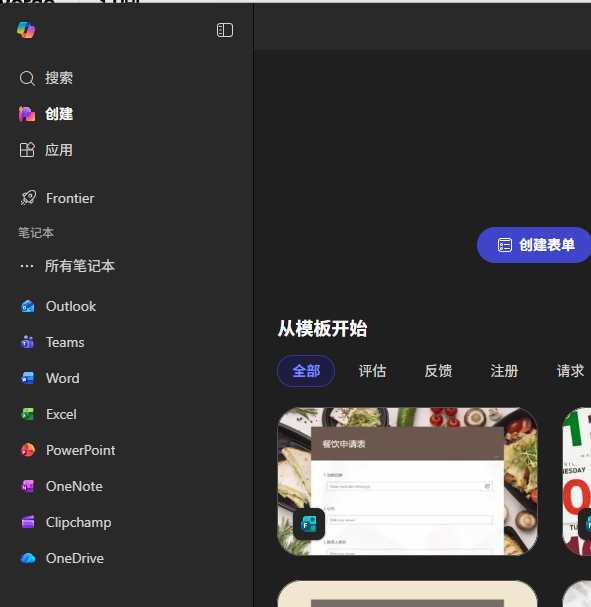
Task: Launch Word from its sidebar icon
Action: (27, 378)
